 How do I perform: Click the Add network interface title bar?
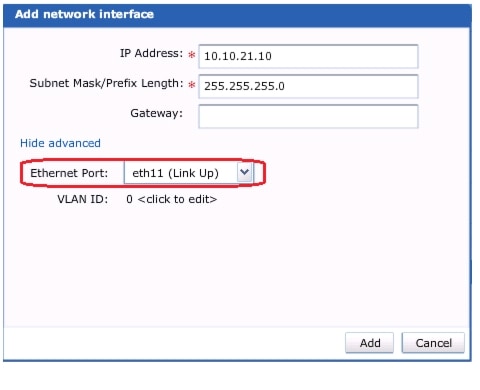click(237, 15)
